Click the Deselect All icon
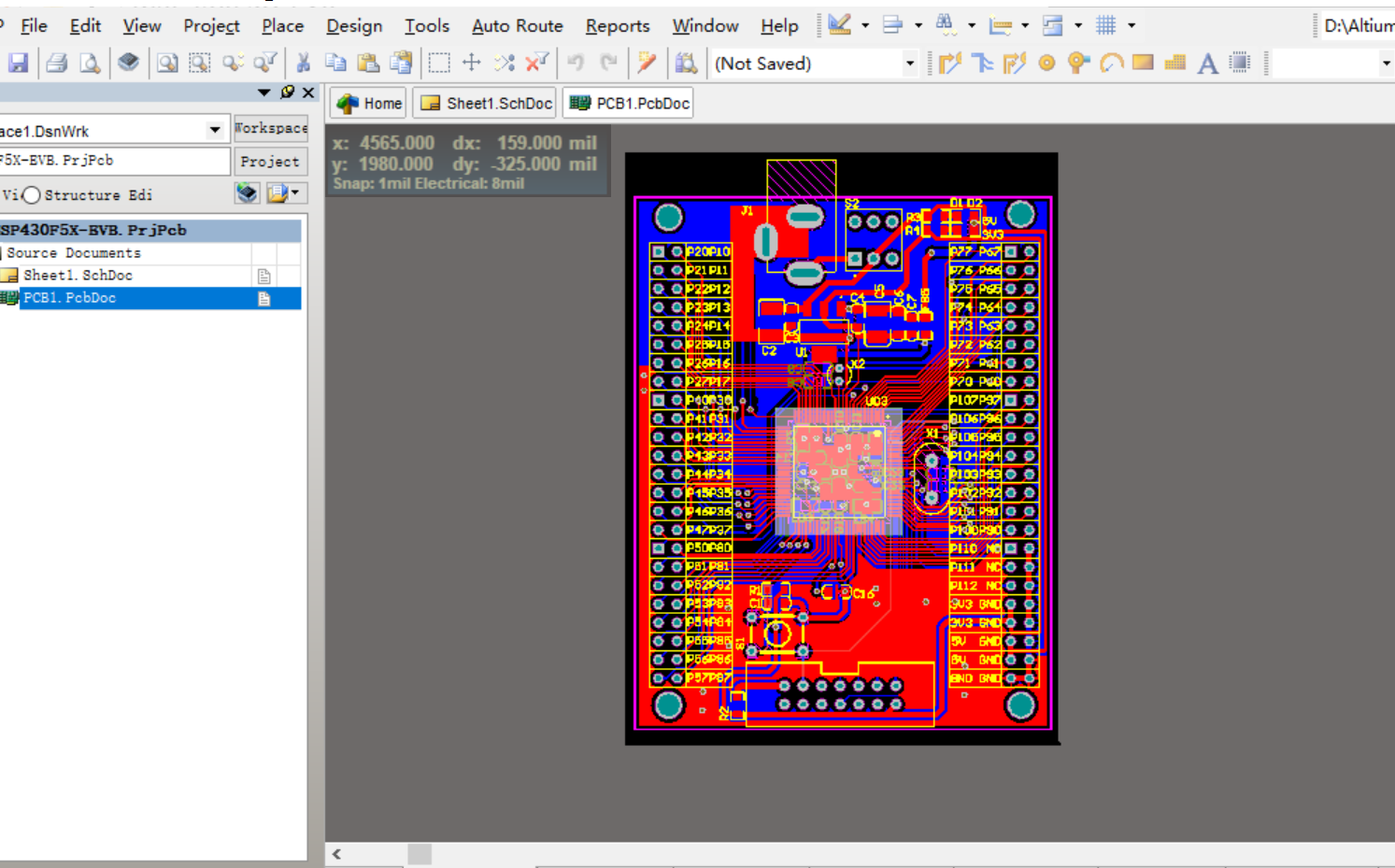Screen dimensions: 1395x868 (x=505, y=63)
